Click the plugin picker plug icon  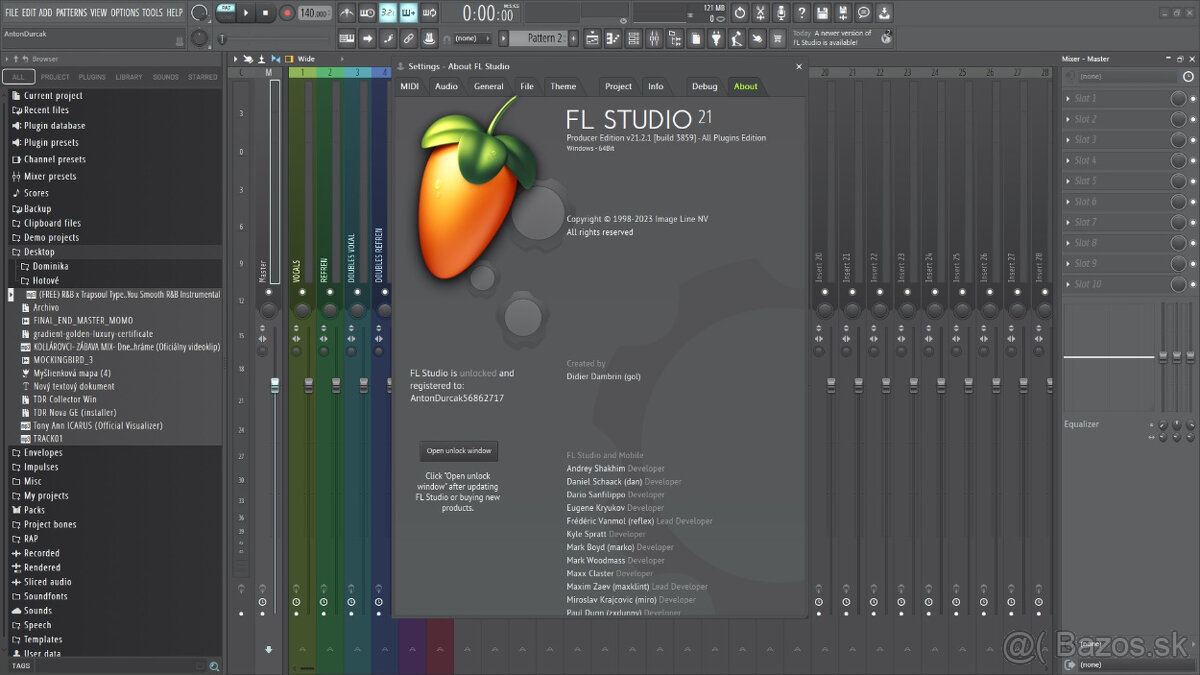716,39
